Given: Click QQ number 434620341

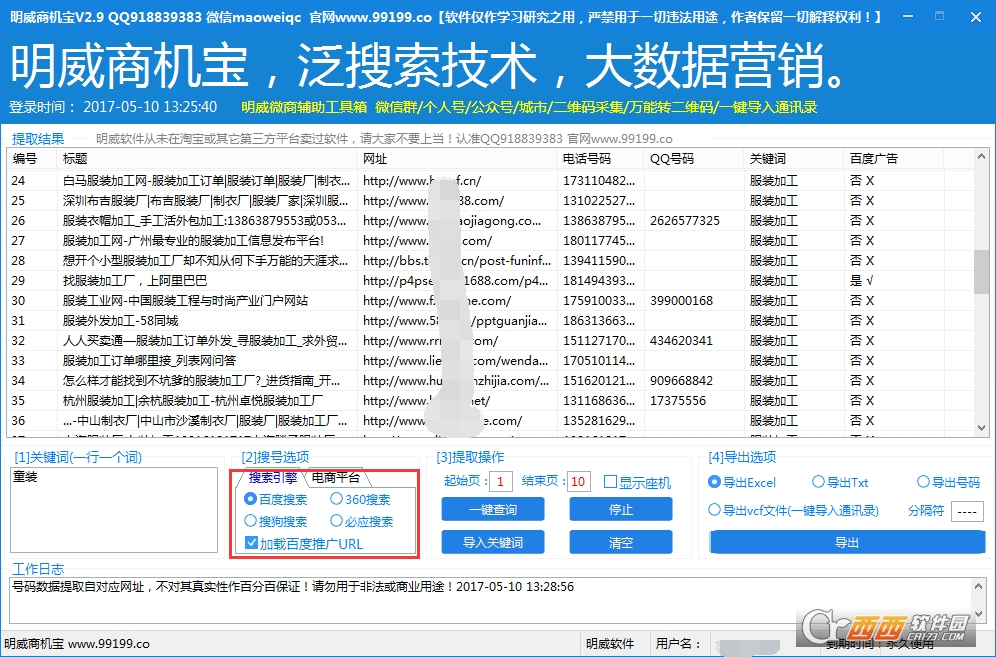Looking at the screenshot, I should point(681,341).
